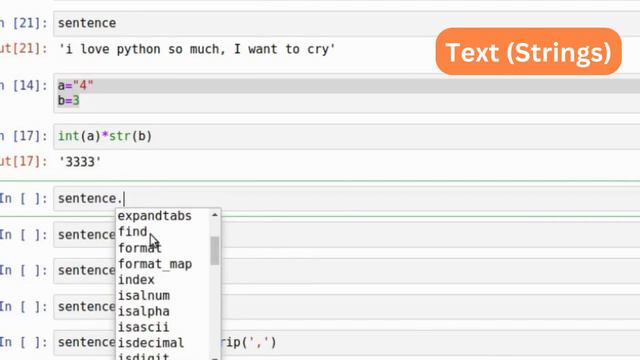Click the autocomplete list scrollbar thumb
Viewport: 640px width, 360px height.
(x=215, y=251)
